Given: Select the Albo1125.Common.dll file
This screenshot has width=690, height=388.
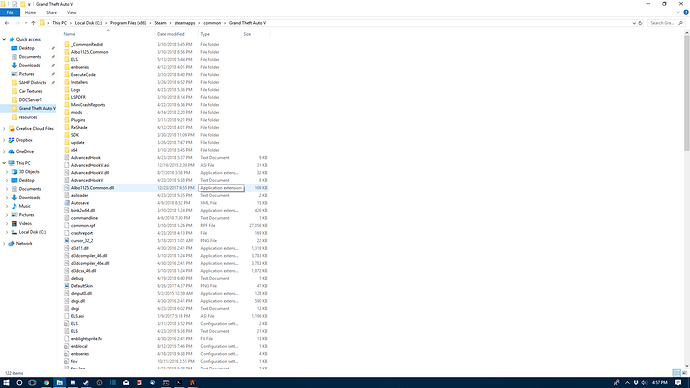Looking at the screenshot, I should point(92,188).
